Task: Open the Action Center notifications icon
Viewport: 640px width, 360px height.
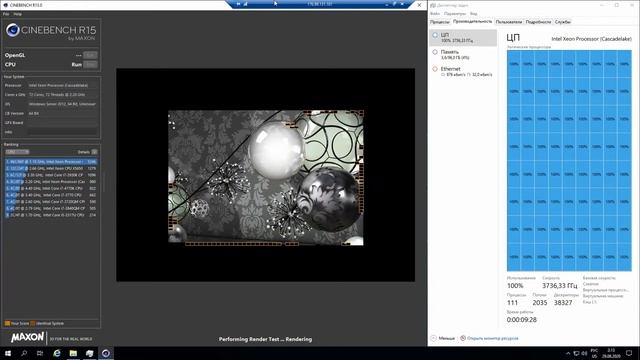Action: pos(629,353)
